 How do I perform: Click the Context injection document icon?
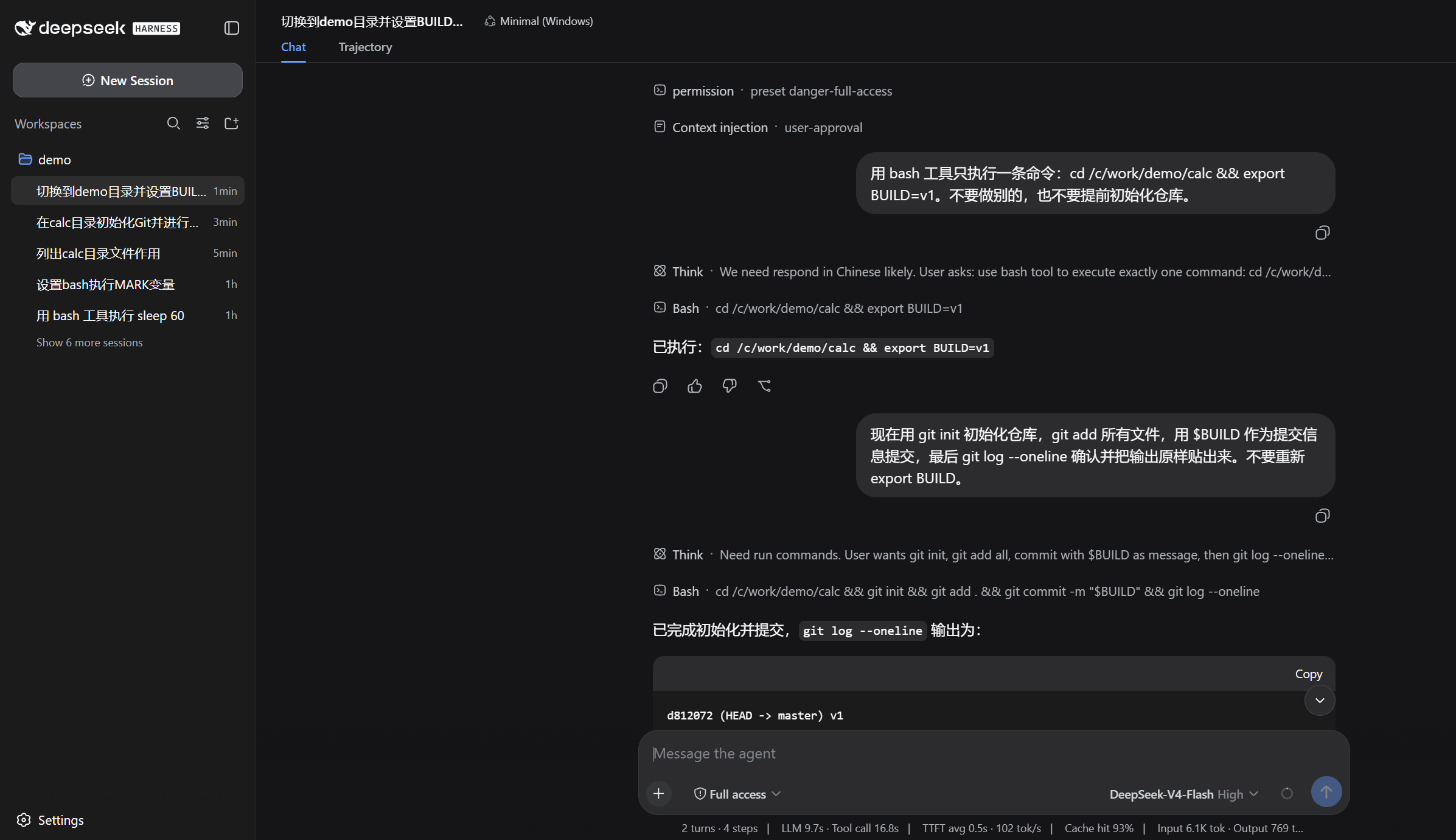[x=660, y=127]
